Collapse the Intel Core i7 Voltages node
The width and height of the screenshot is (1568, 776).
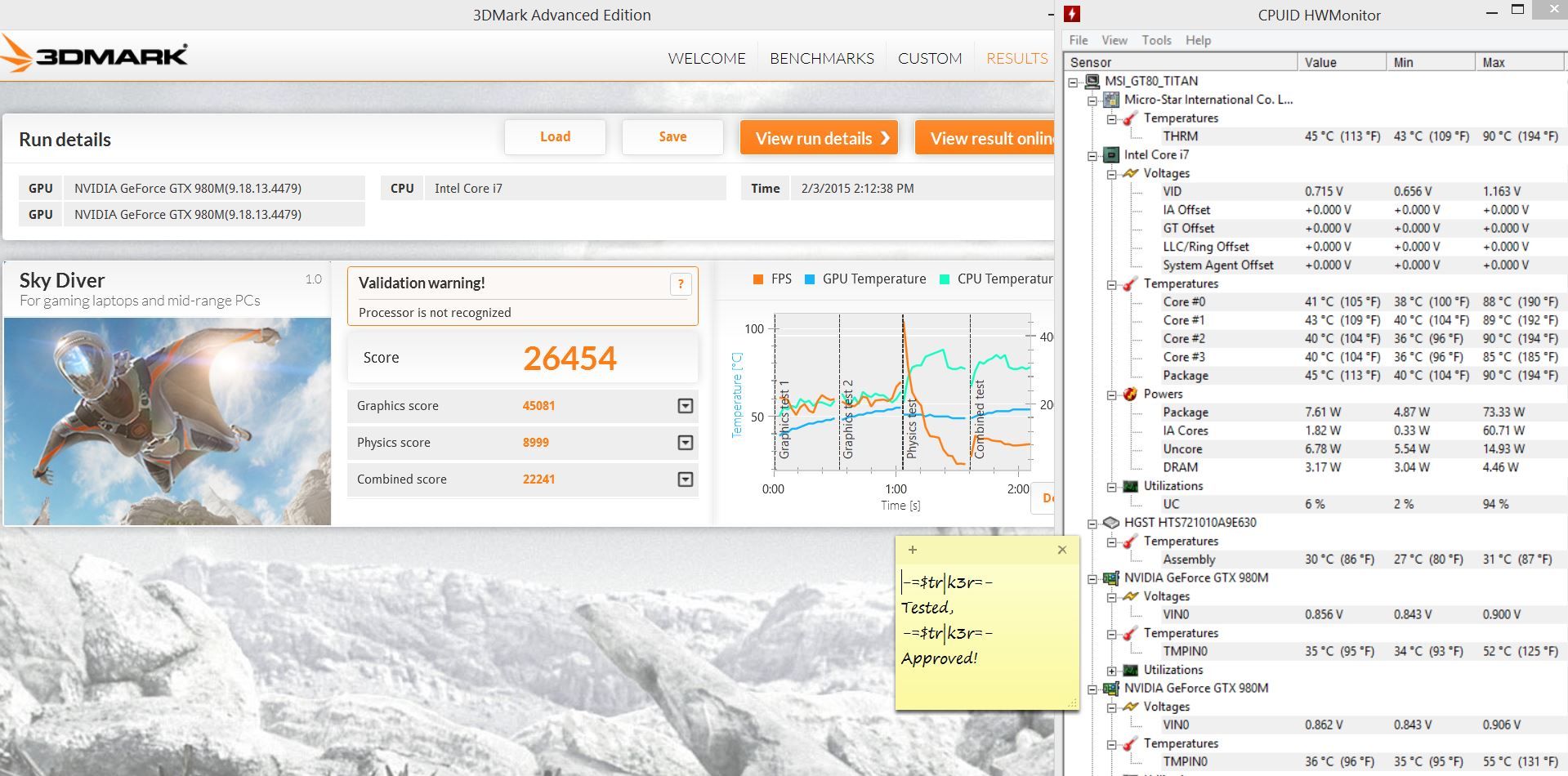(1112, 174)
